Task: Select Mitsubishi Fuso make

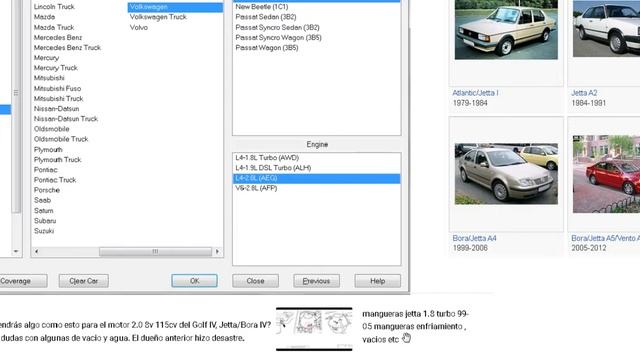Action: click(x=57, y=89)
